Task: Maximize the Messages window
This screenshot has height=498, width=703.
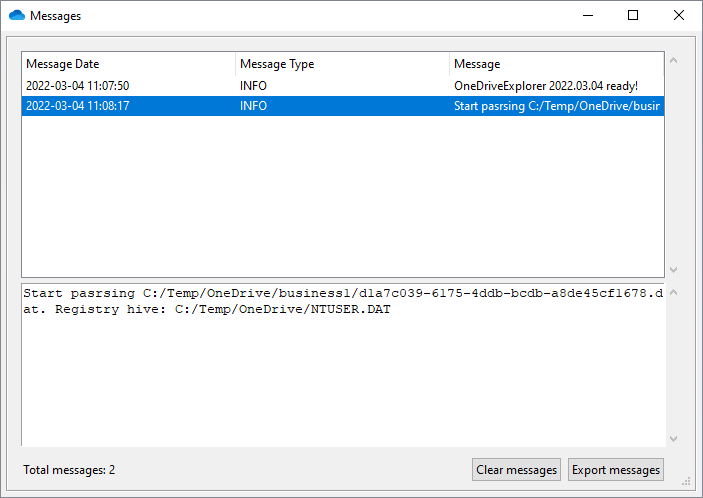Action: pos(633,15)
